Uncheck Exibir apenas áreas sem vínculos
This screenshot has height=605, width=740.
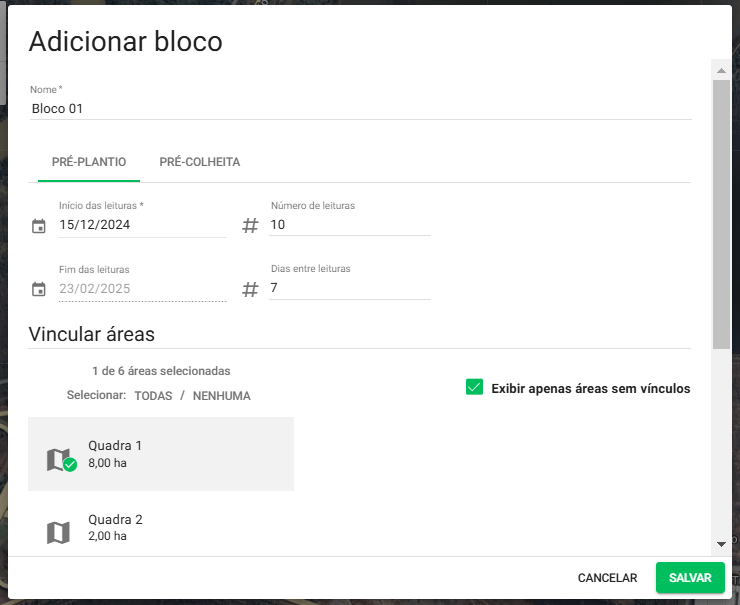[475, 388]
